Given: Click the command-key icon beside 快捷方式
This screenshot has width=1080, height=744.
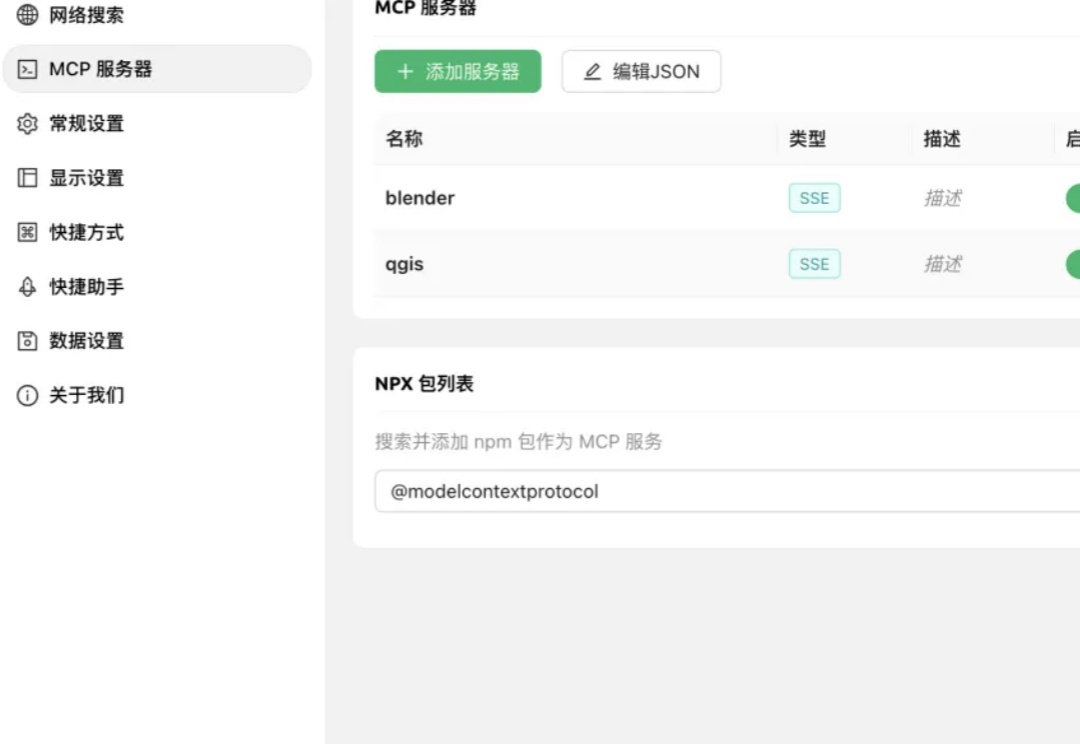Looking at the screenshot, I should click(x=28, y=232).
